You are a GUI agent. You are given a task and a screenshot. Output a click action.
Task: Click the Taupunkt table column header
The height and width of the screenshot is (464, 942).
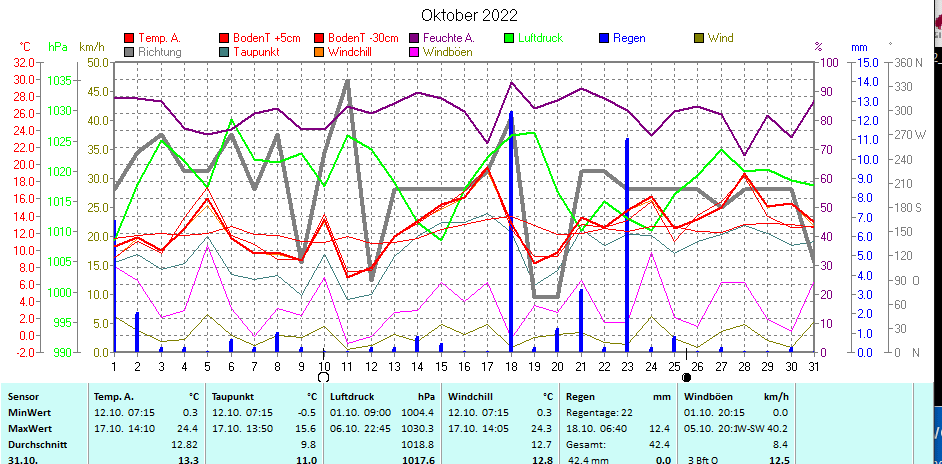(x=232, y=397)
